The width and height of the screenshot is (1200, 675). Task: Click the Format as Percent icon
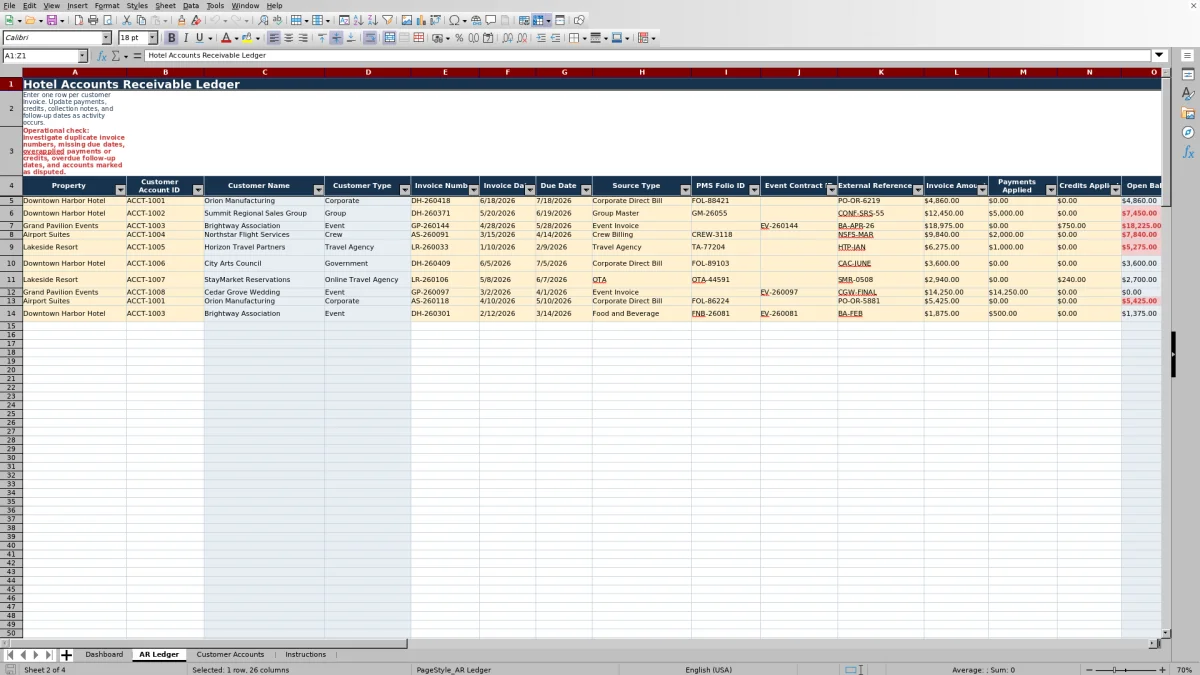(x=459, y=38)
